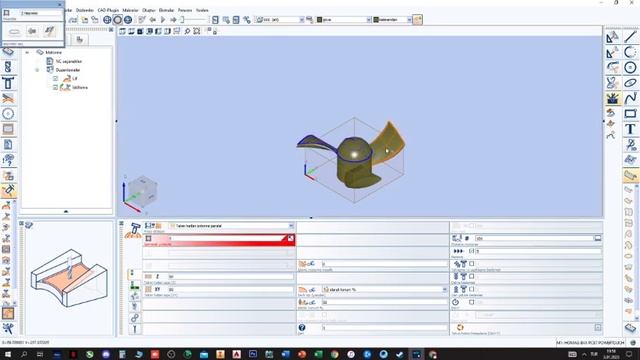Click the dark blue burst icon in right toolbar
This screenshot has width=640, height=360.
pos(612,98)
